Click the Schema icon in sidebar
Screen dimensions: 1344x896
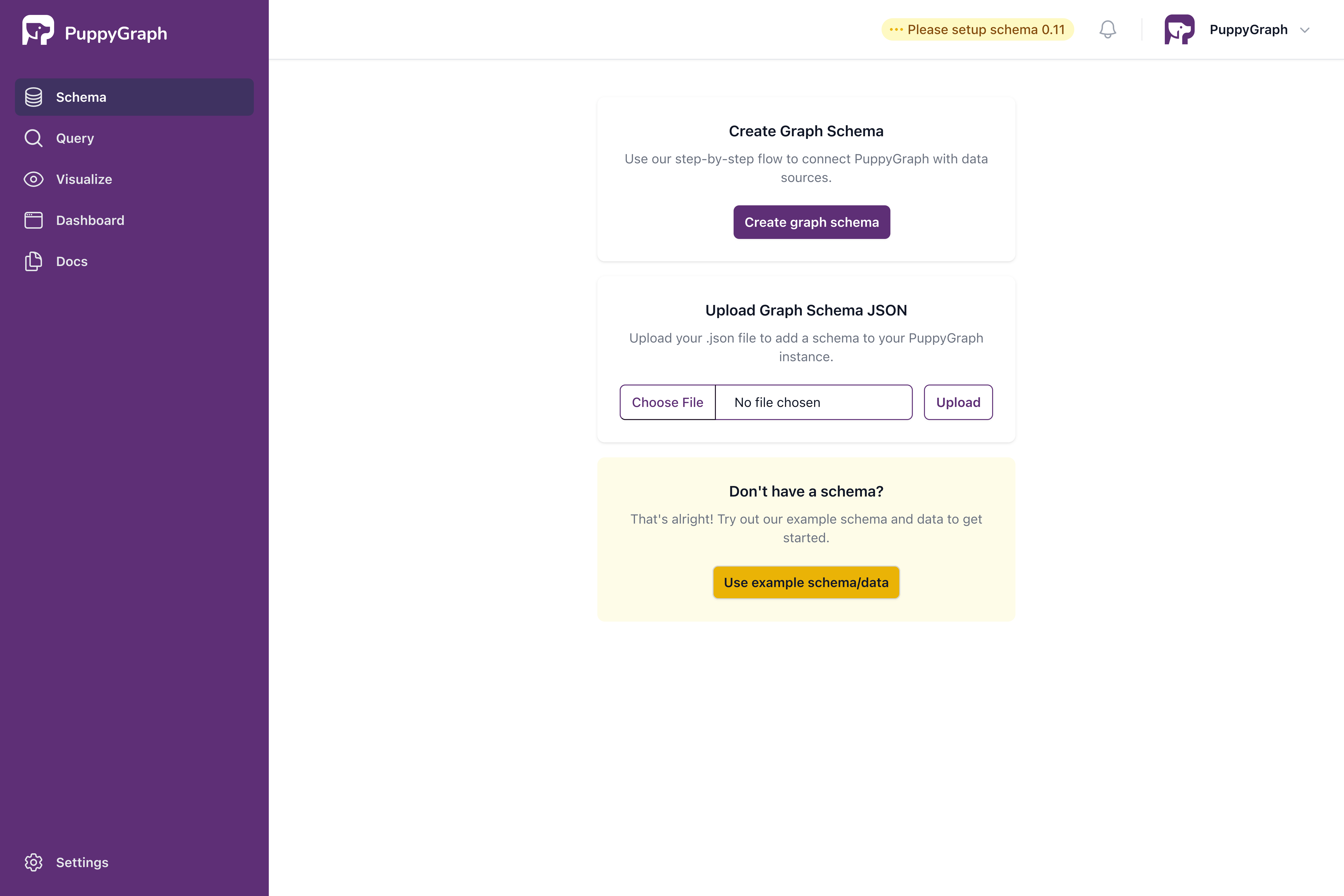click(x=33, y=97)
